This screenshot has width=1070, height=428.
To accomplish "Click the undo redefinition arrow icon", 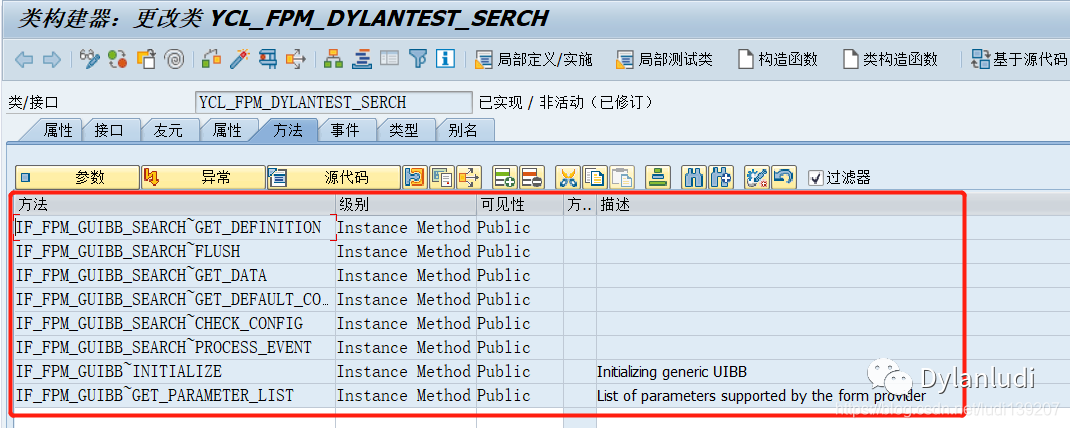I will click(x=784, y=177).
